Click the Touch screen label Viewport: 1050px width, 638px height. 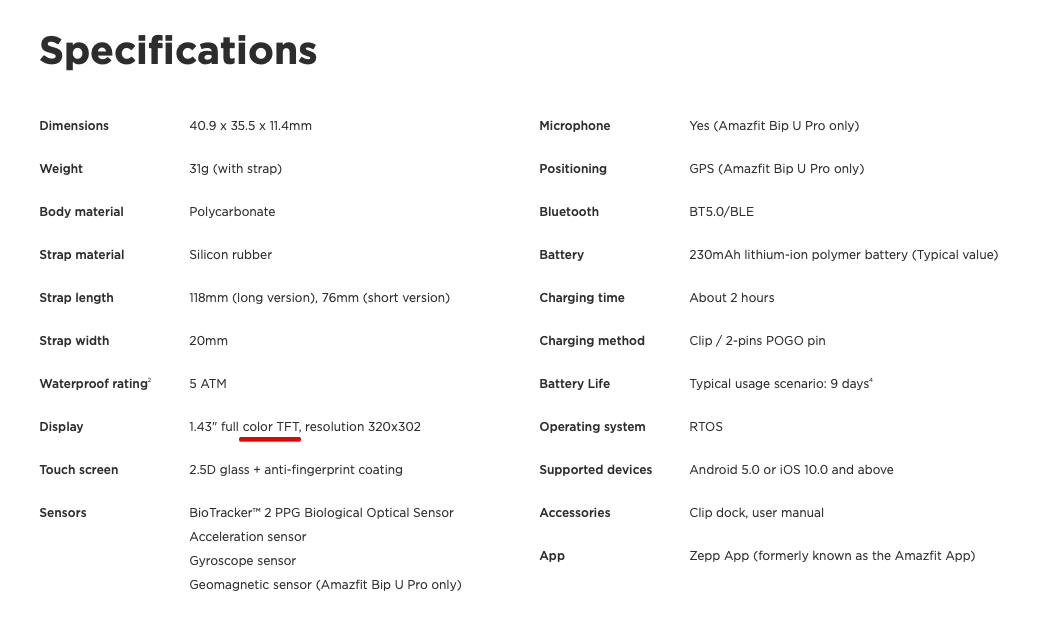coord(78,470)
